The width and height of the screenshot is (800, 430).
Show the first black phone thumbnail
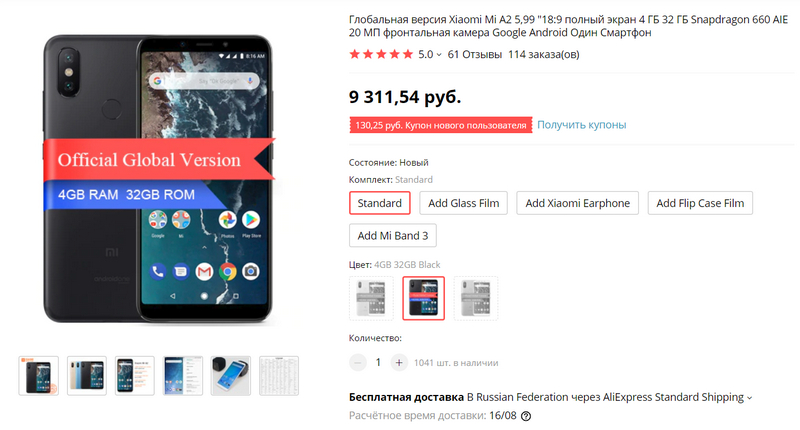39,376
